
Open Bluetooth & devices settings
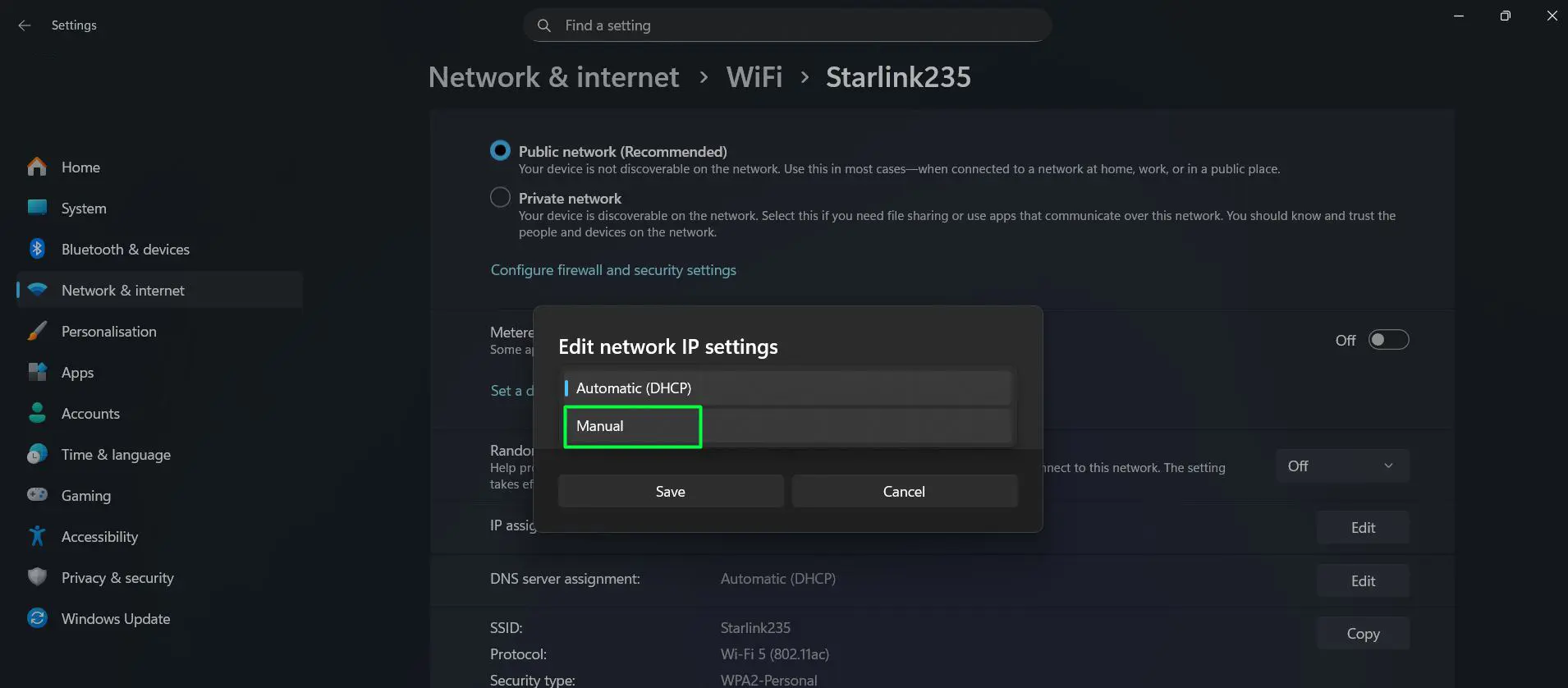(125, 249)
